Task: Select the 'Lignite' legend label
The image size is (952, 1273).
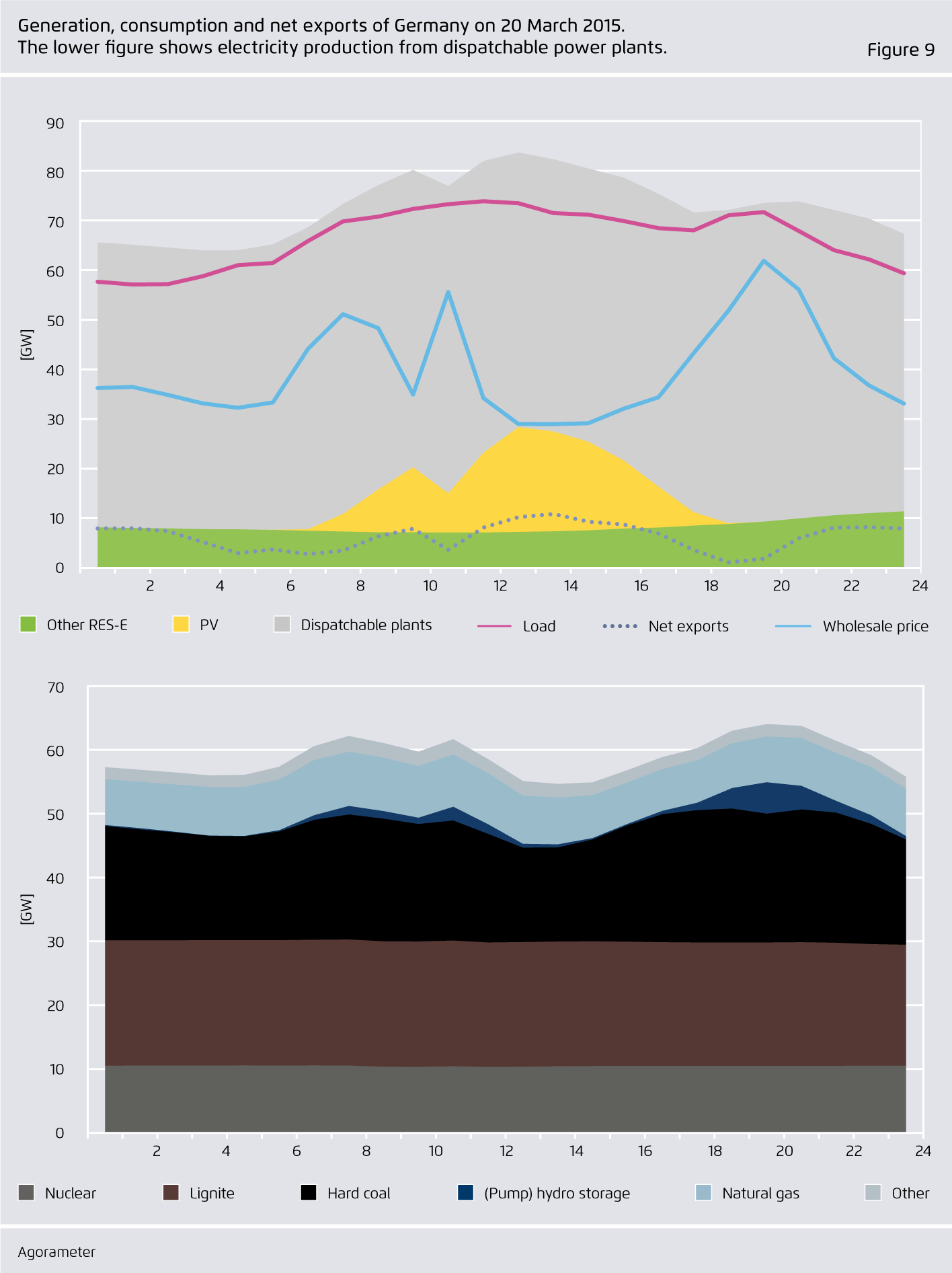Action: click(x=212, y=1194)
